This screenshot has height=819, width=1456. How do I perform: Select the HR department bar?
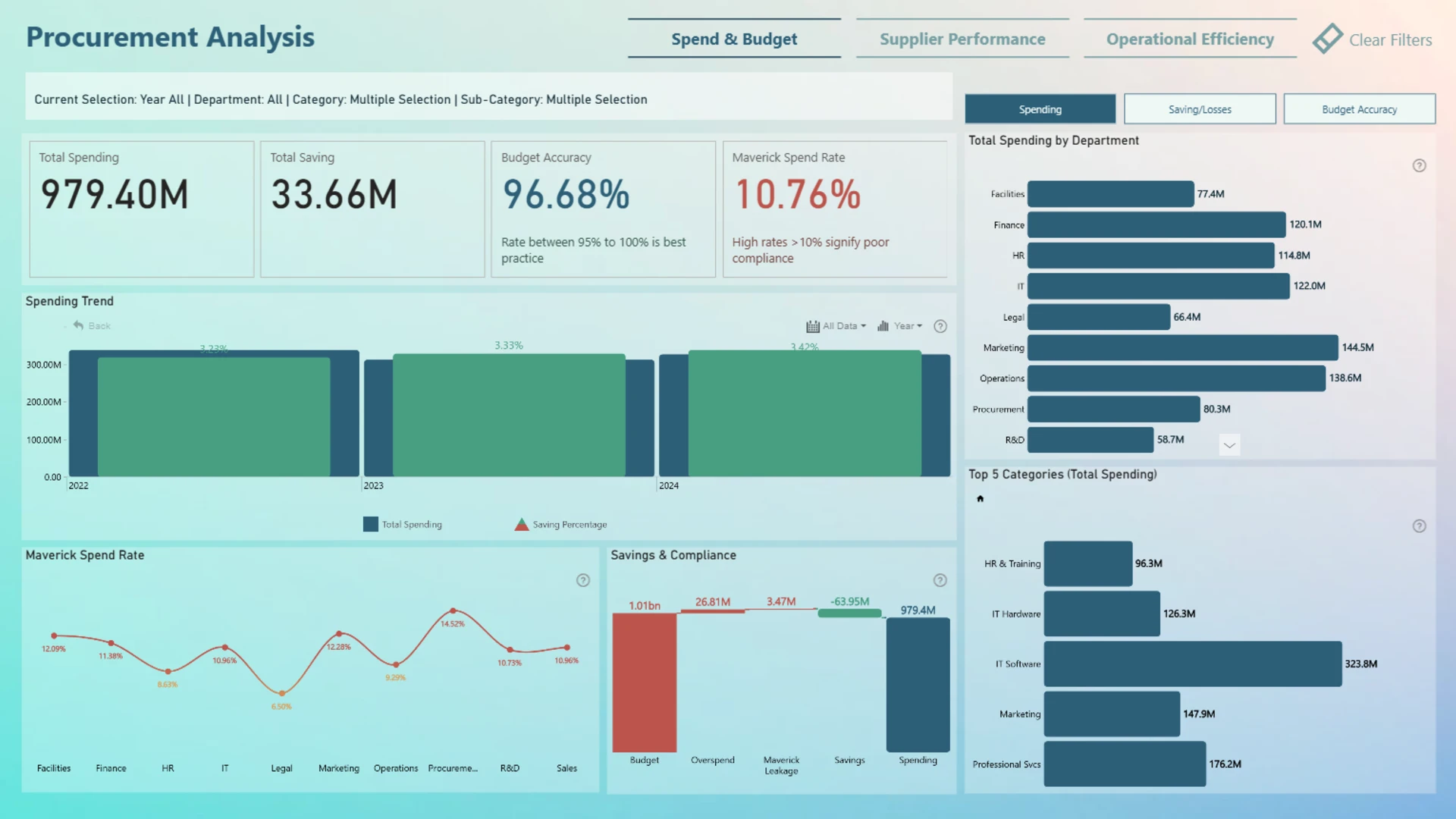[x=1150, y=256]
